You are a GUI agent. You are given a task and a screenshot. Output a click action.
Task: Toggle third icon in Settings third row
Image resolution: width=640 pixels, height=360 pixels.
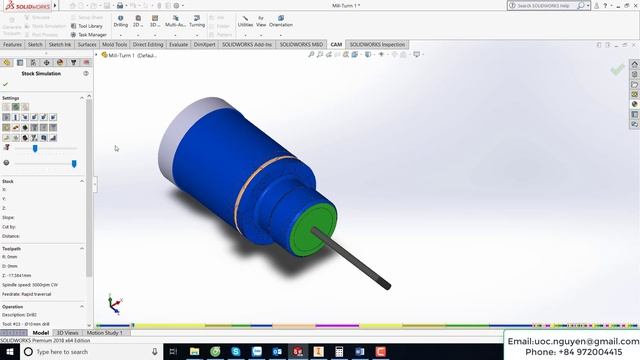25,127
